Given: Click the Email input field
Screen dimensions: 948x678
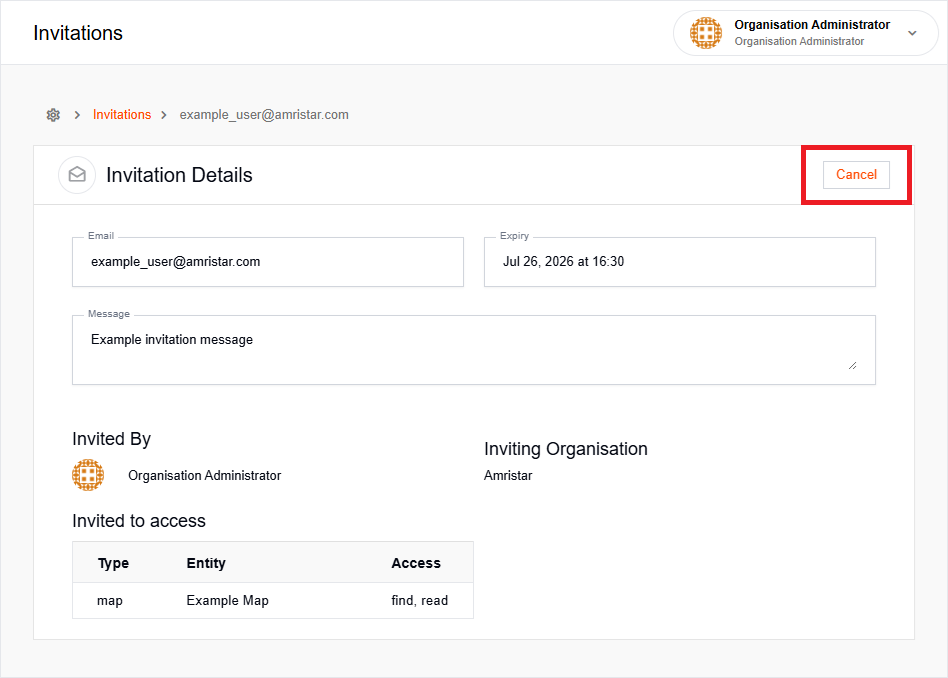Looking at the screenshot, I should (268, 262).
